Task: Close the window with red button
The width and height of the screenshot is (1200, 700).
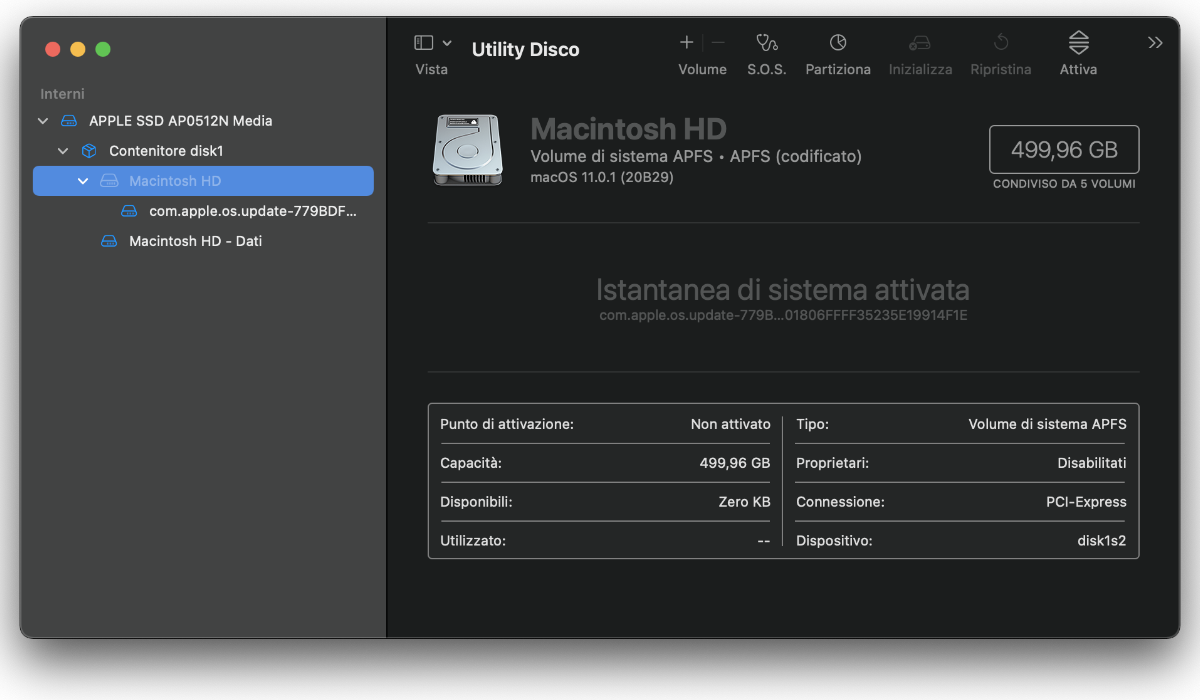Action: pyautogui.click(x=53, y=49)
